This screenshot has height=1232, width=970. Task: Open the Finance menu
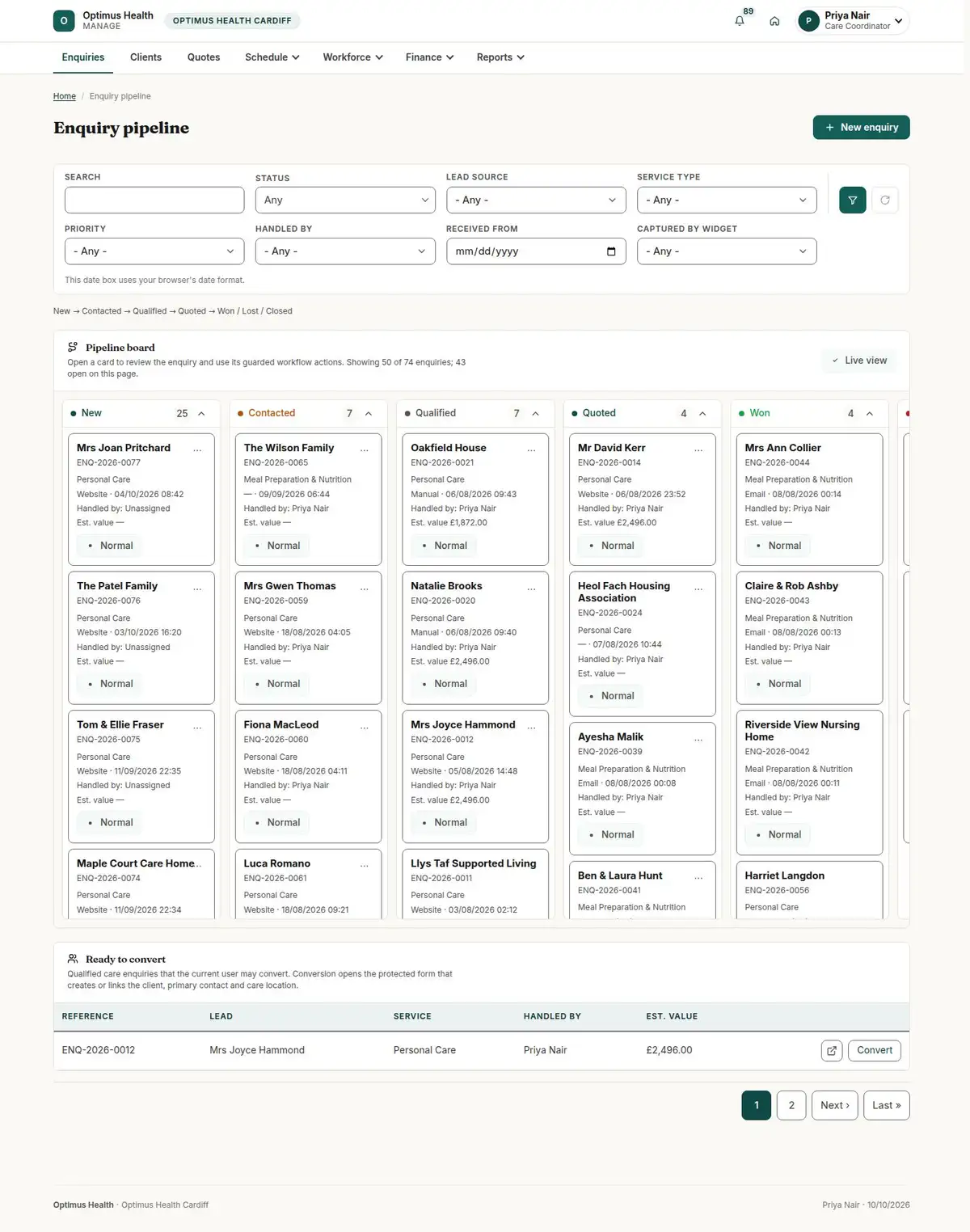pyautogui.click(x=430, y=57)
